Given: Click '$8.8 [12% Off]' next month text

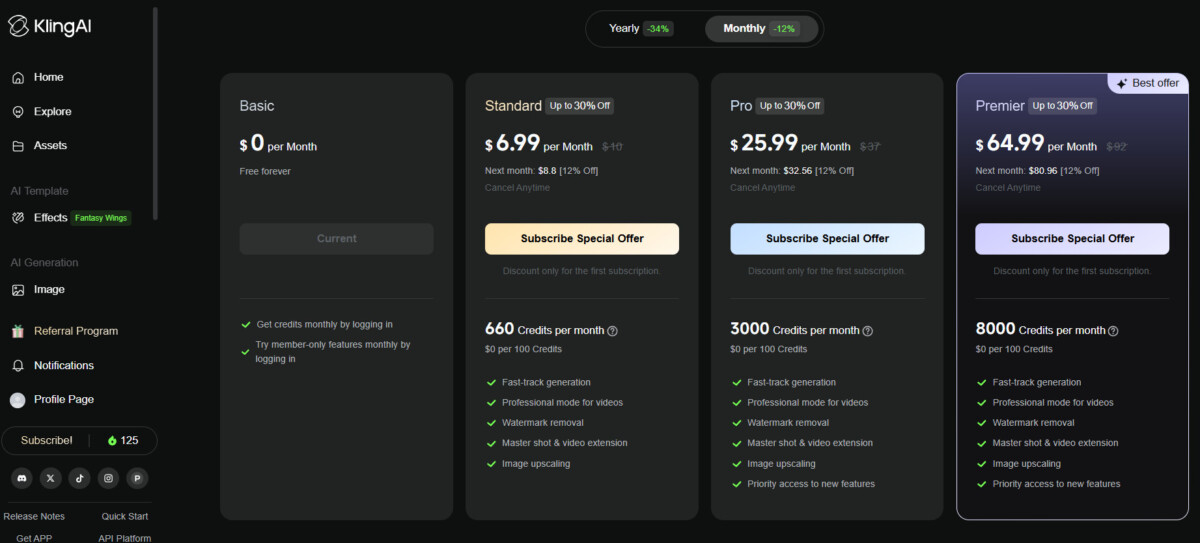Looking at the screenshot, I should click(x=567, y=171).
